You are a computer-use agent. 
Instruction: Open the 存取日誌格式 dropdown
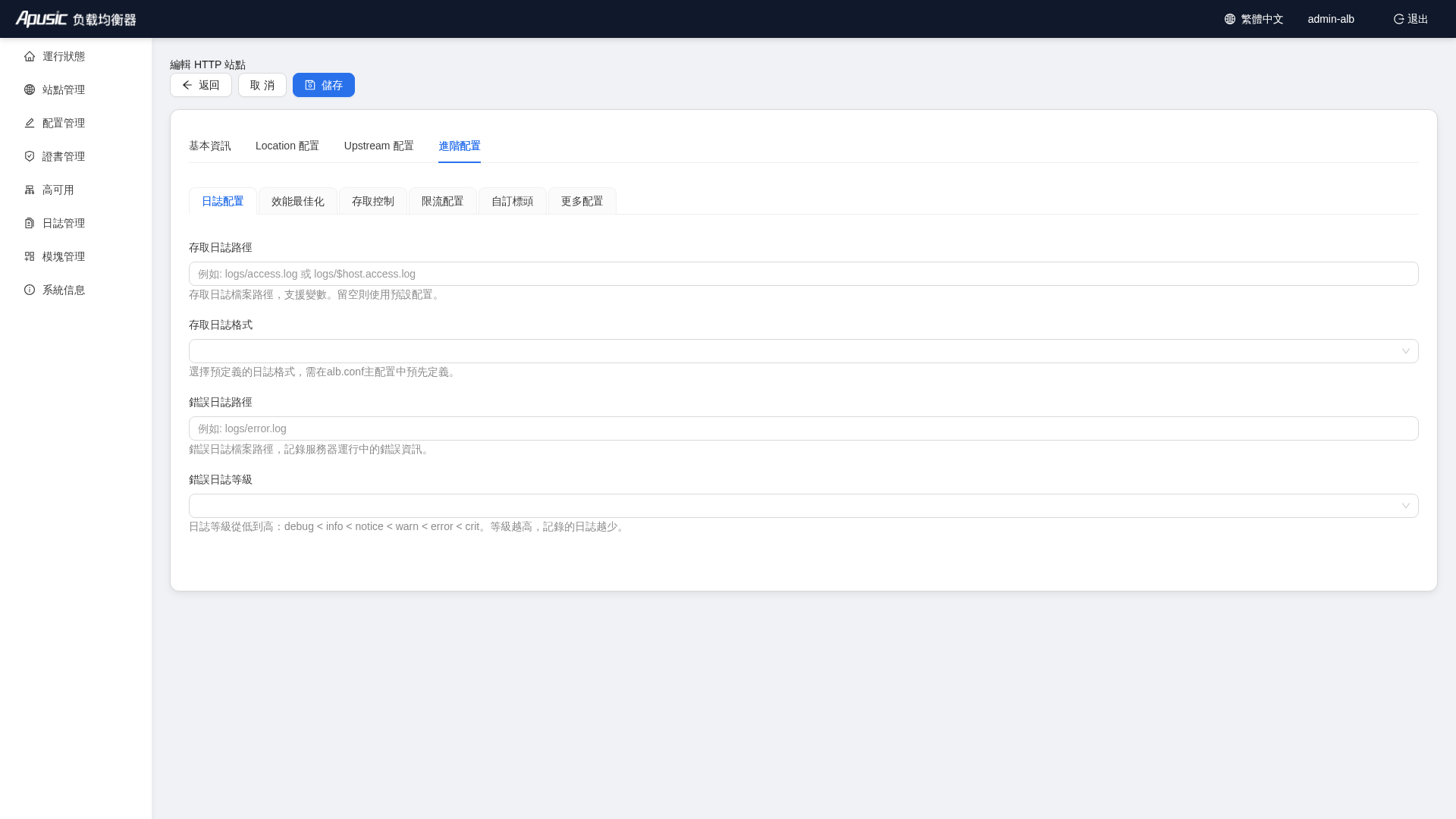(803, 351)
